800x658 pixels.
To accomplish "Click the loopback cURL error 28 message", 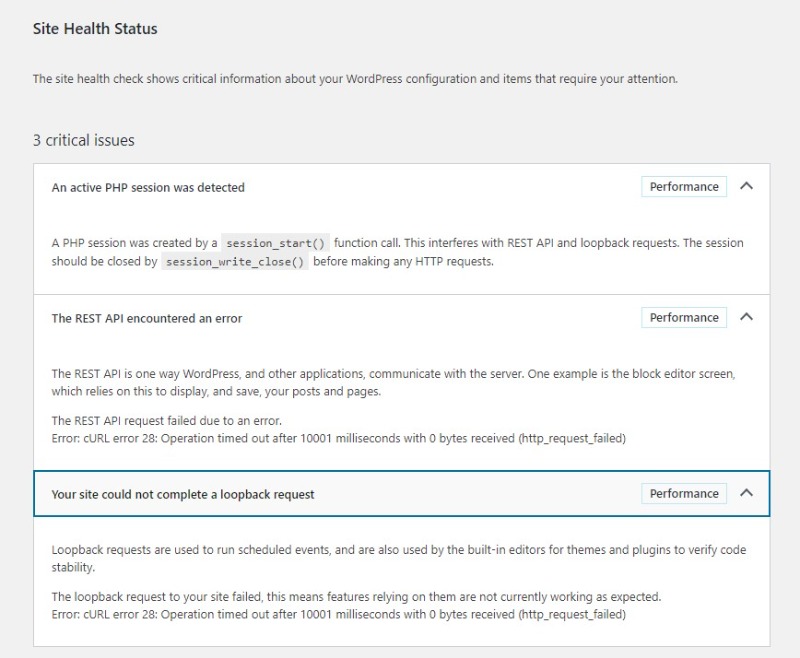I will point(338,614).
